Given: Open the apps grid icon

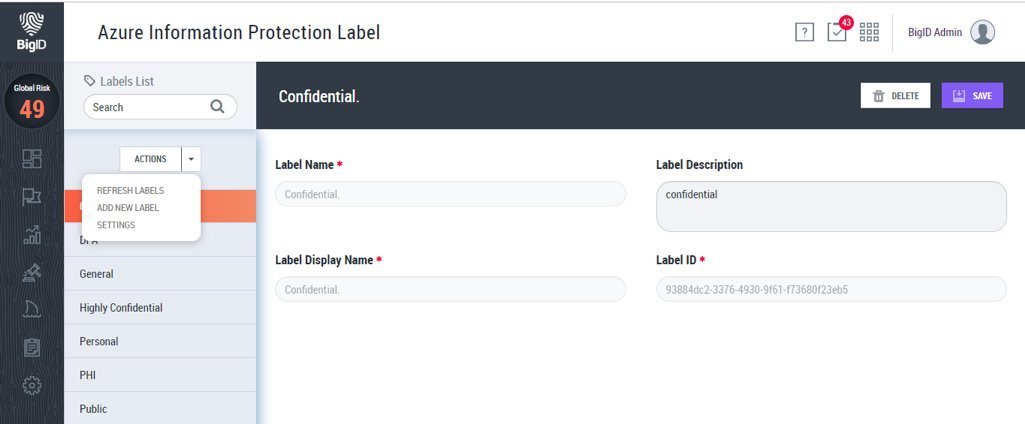Looking at the screenshot, I should tap(869, 32).
